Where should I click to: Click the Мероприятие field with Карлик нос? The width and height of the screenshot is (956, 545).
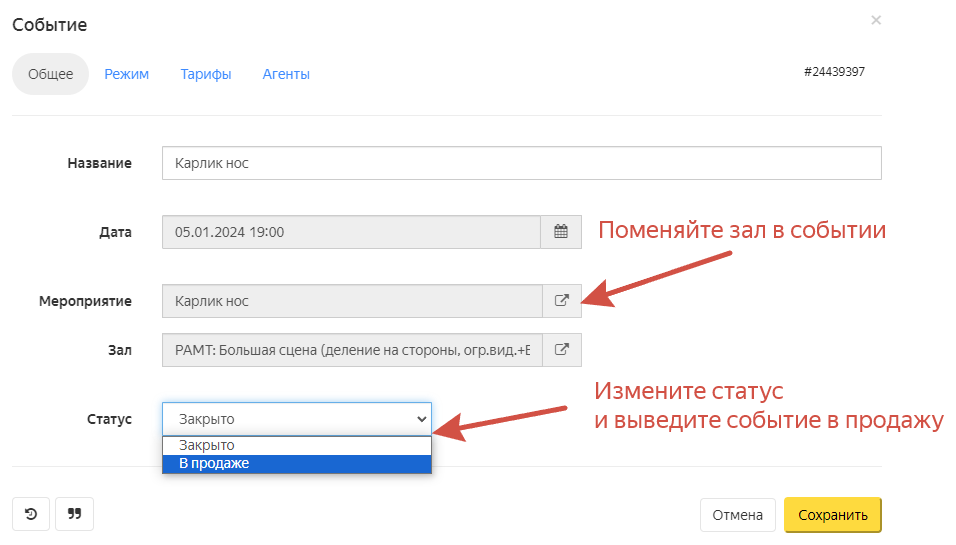pos(351,300)
